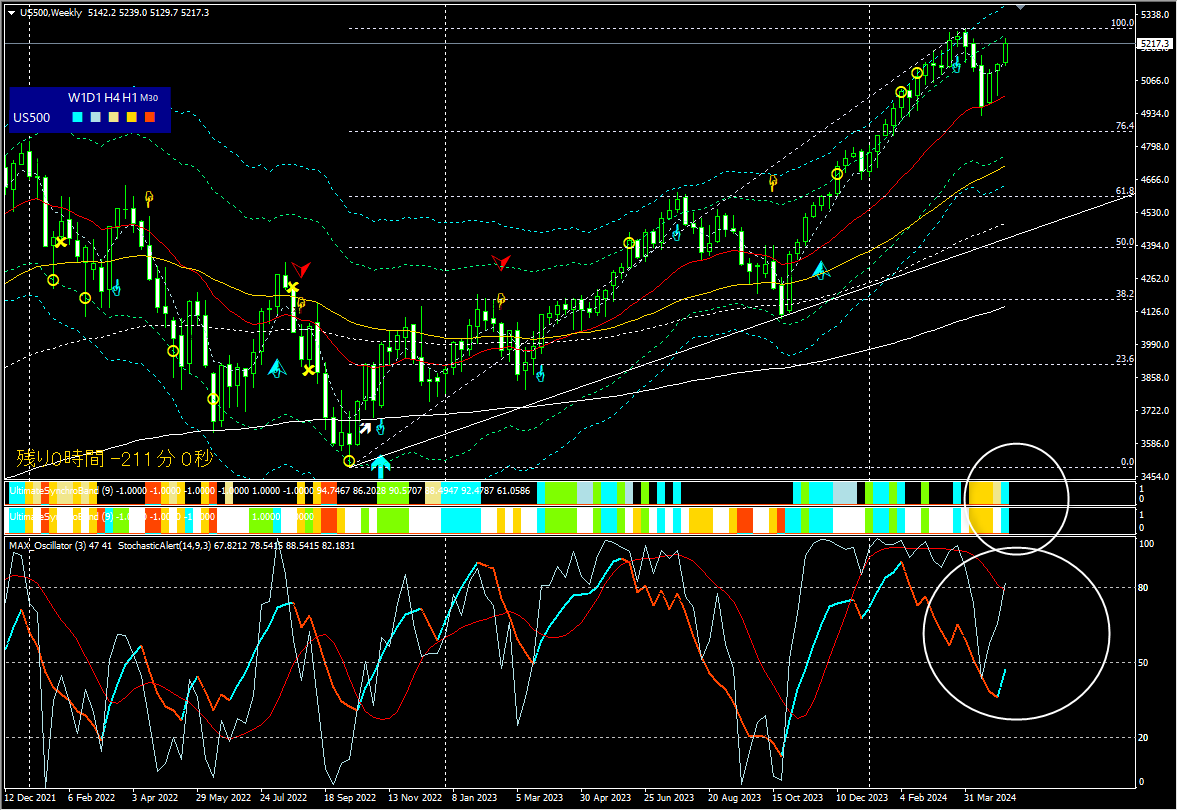The image size is (1178, 811).
Task: Click the large cyan up arrow at chart bottom
Action: [x=380, y=467]
